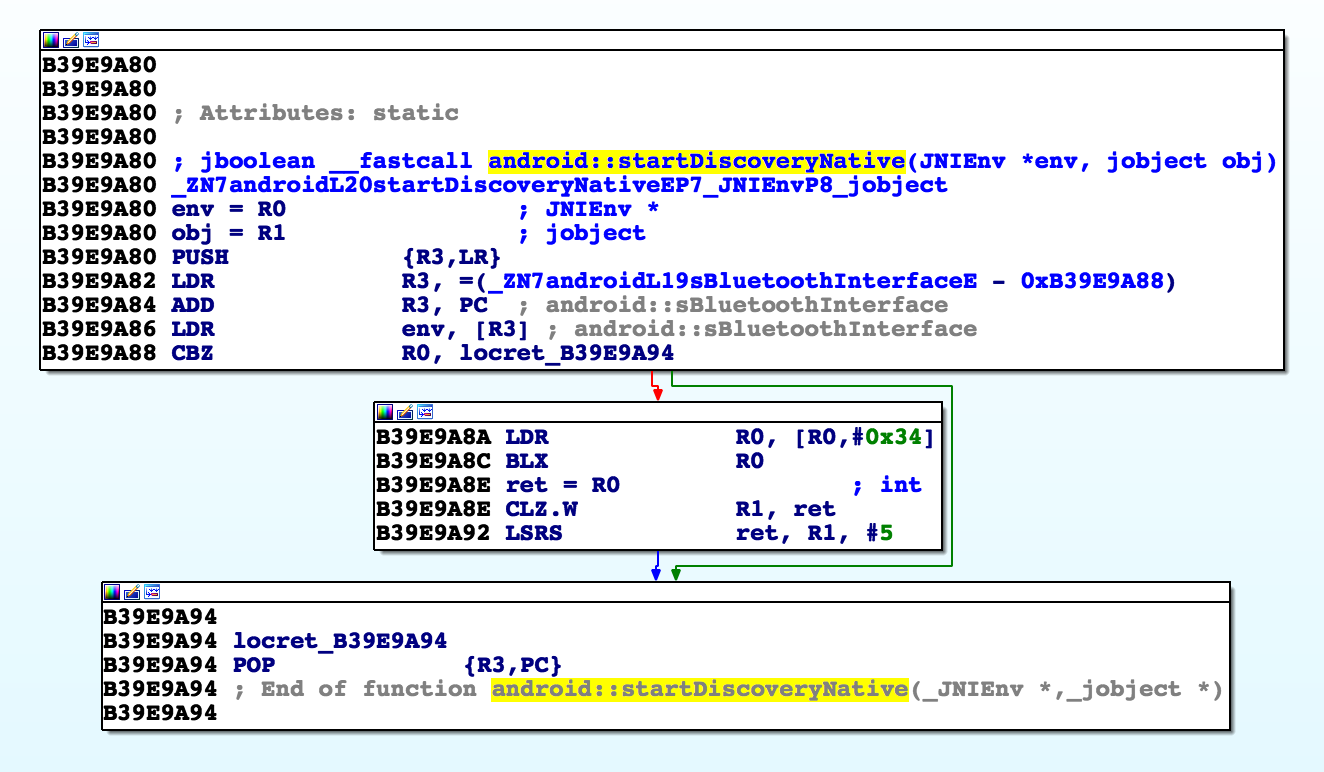The width and height of the screenshot is (1324, 772).
Task: Click android::startDiscoveryNative in the End of function comment
Action: point(699,689)
